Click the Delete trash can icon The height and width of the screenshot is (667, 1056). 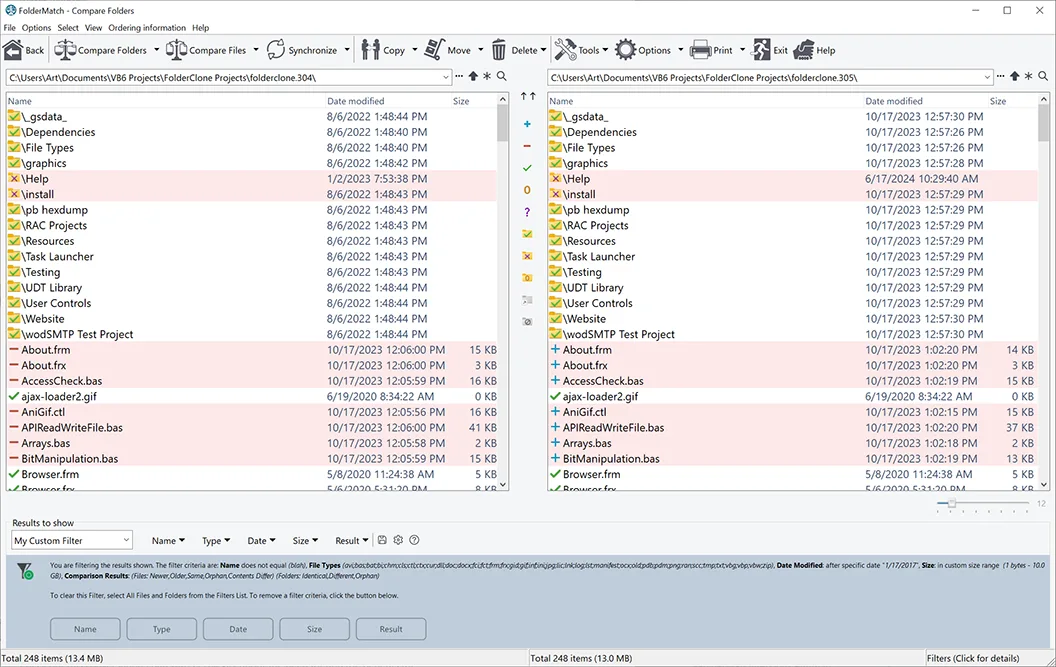click(498, 50)
